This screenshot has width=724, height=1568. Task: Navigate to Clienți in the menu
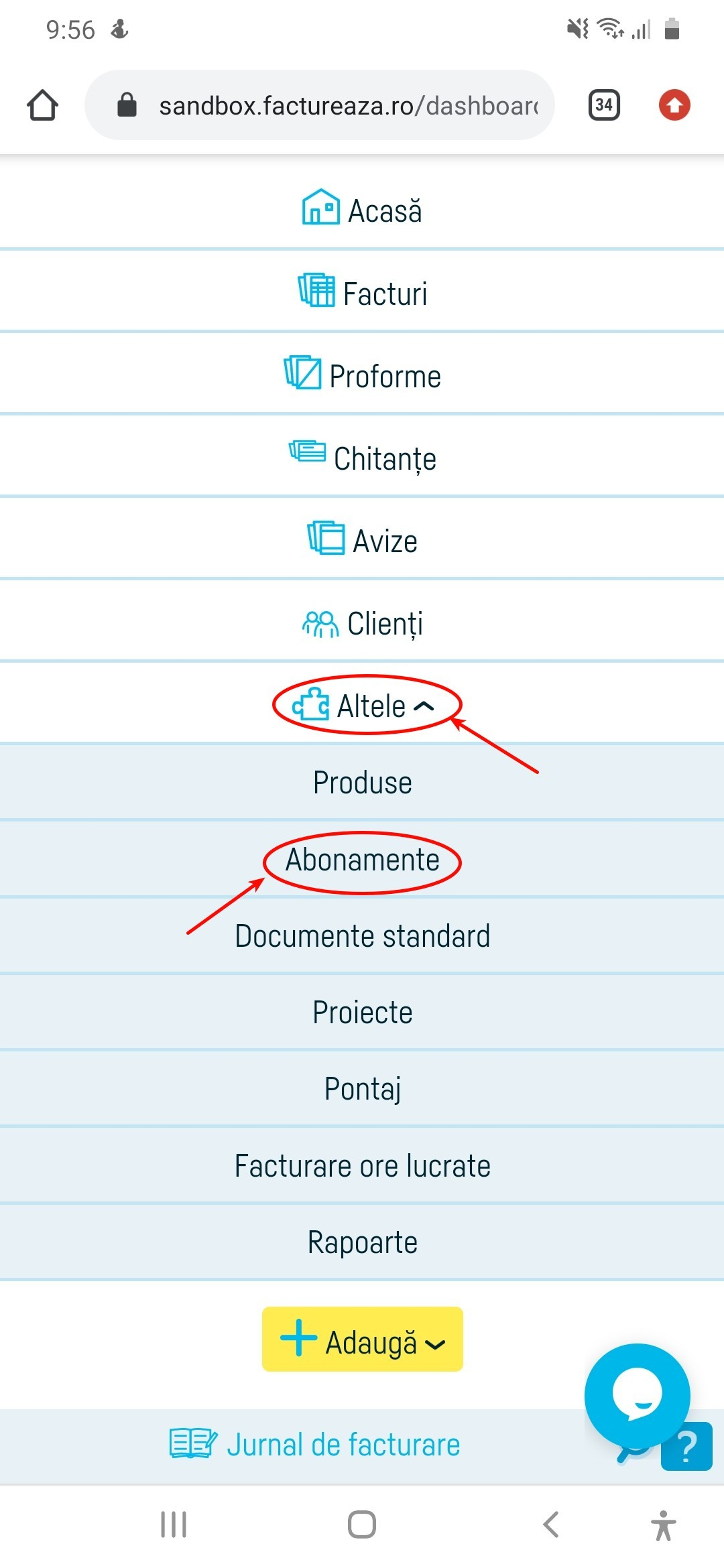pos(363,623)
